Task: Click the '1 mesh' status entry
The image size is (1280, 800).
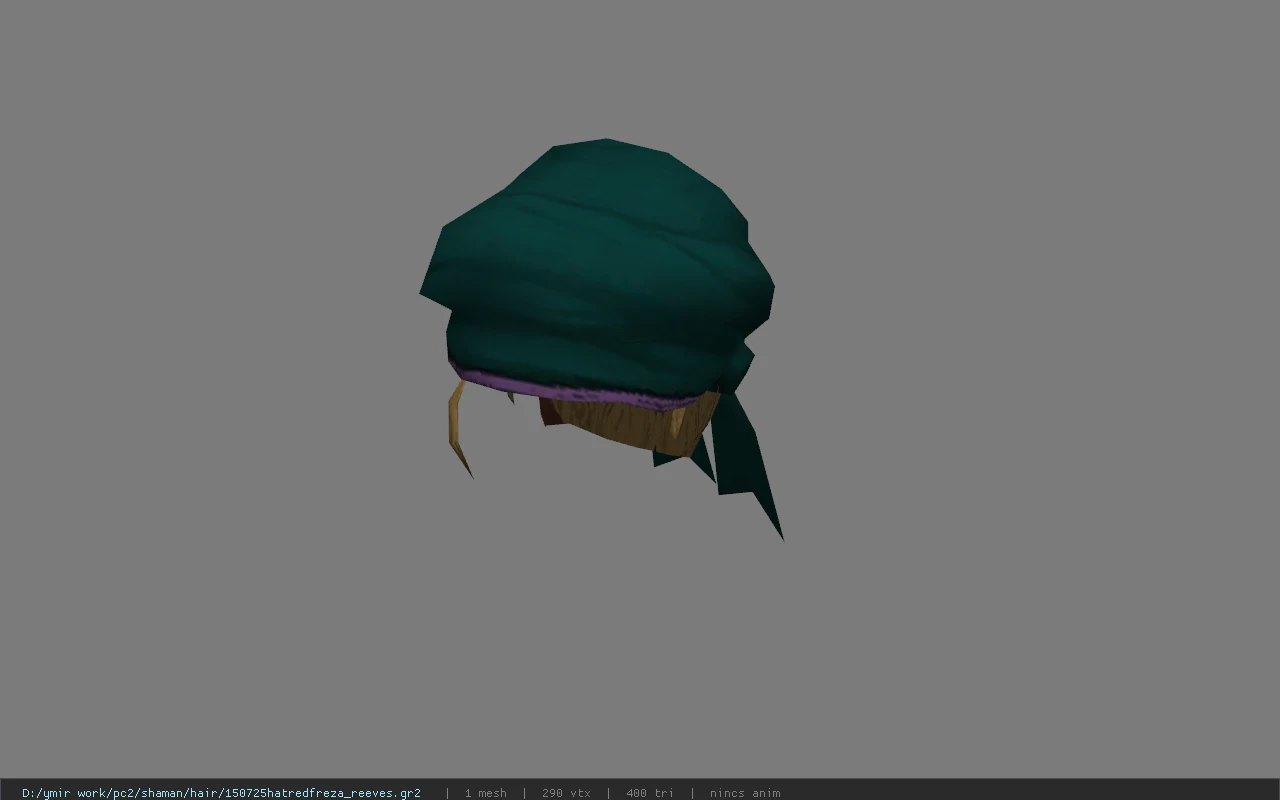Action: pyautogui.click(x=485, y=793)
